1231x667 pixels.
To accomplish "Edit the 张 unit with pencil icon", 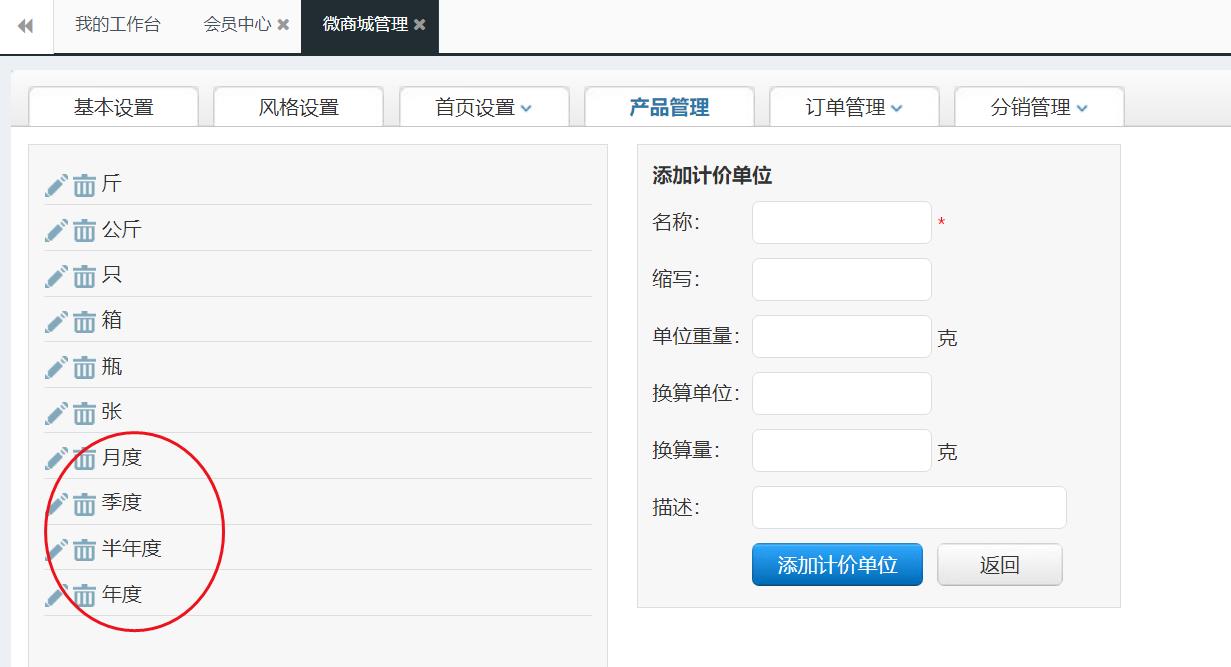I will pyautogui.click(x=56, y=413).
